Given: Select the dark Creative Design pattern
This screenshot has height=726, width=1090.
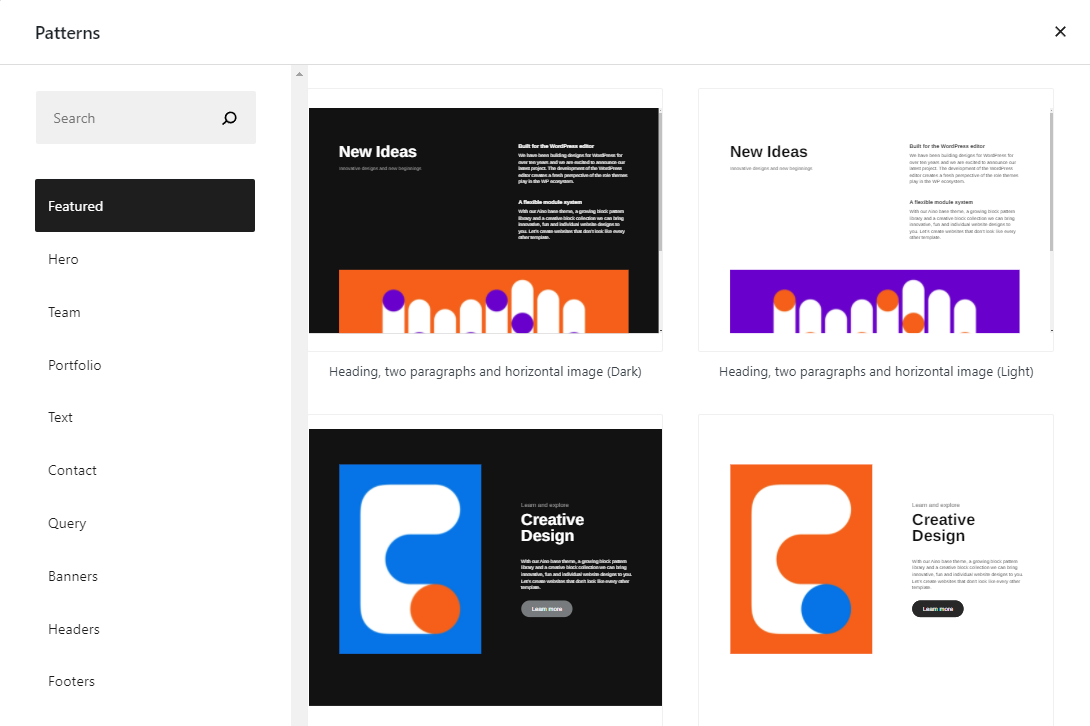Looking at the screenshot, I should (485, 565).
